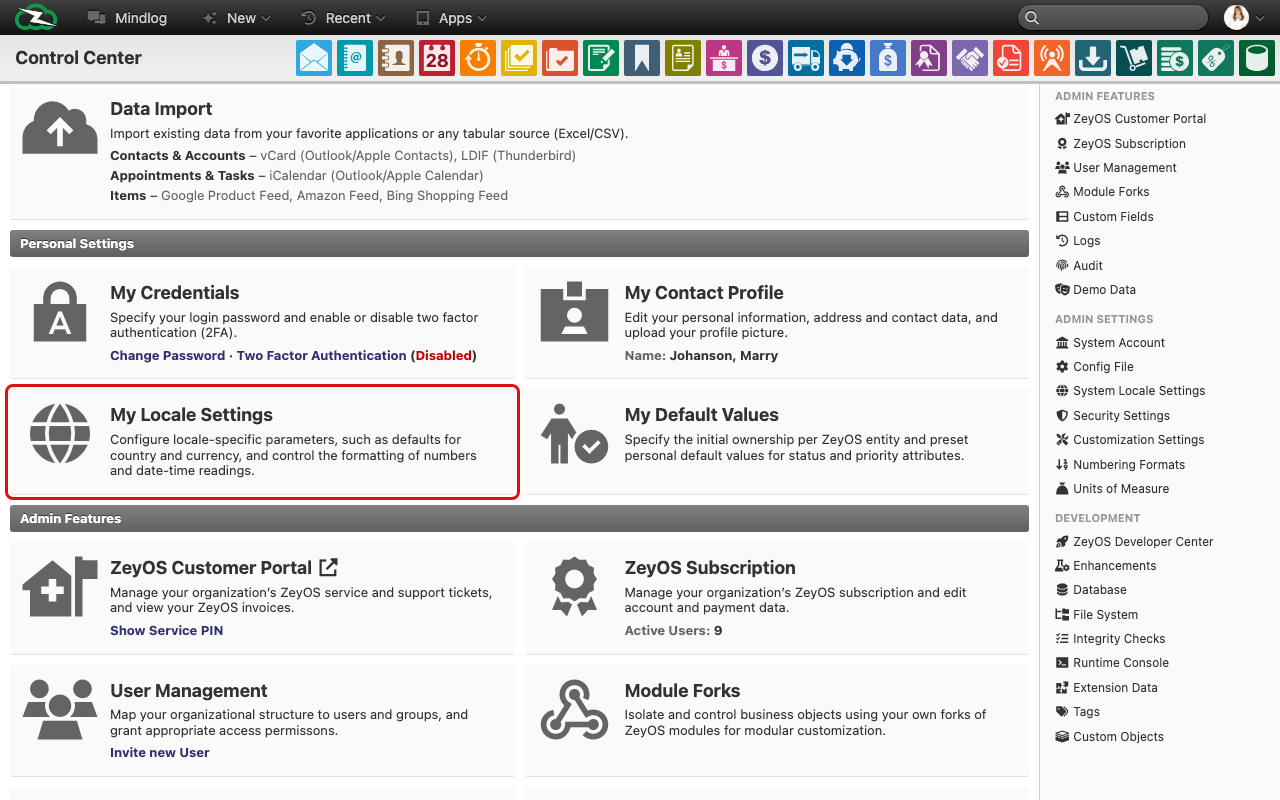The image size is (1280, 800).
Task: Open Mindlog from the top bar
Action: [125, 18]
